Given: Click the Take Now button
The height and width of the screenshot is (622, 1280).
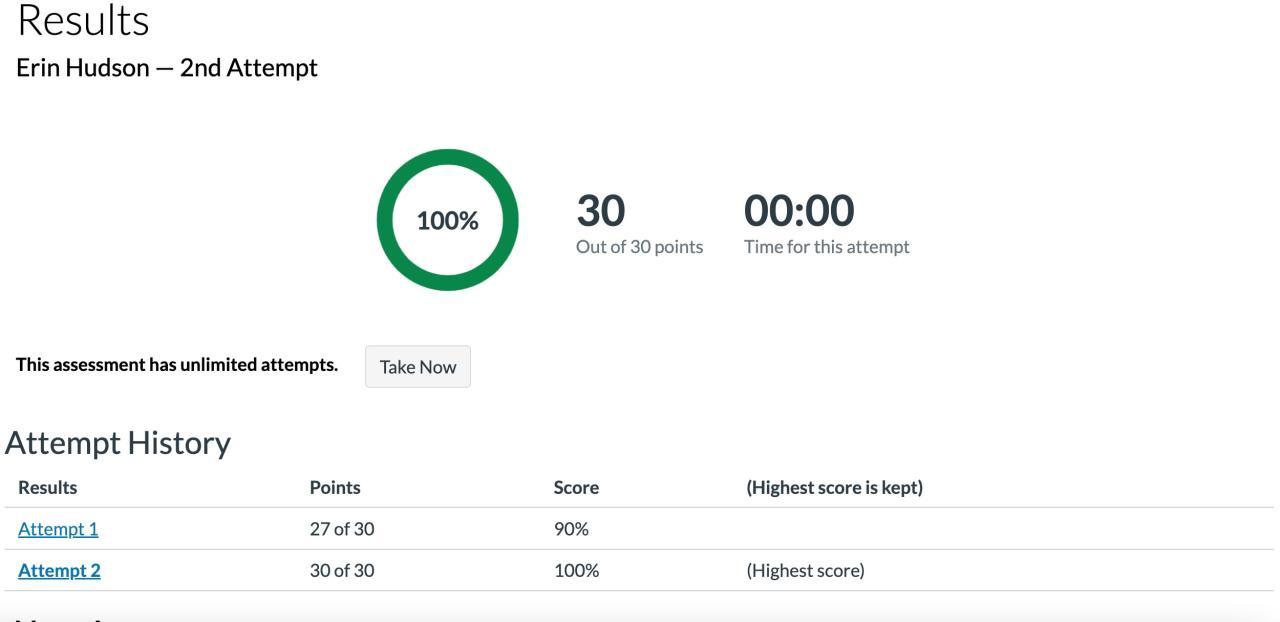Looking at the screenshot, I should pyautogui.click(x=417, y=367).
